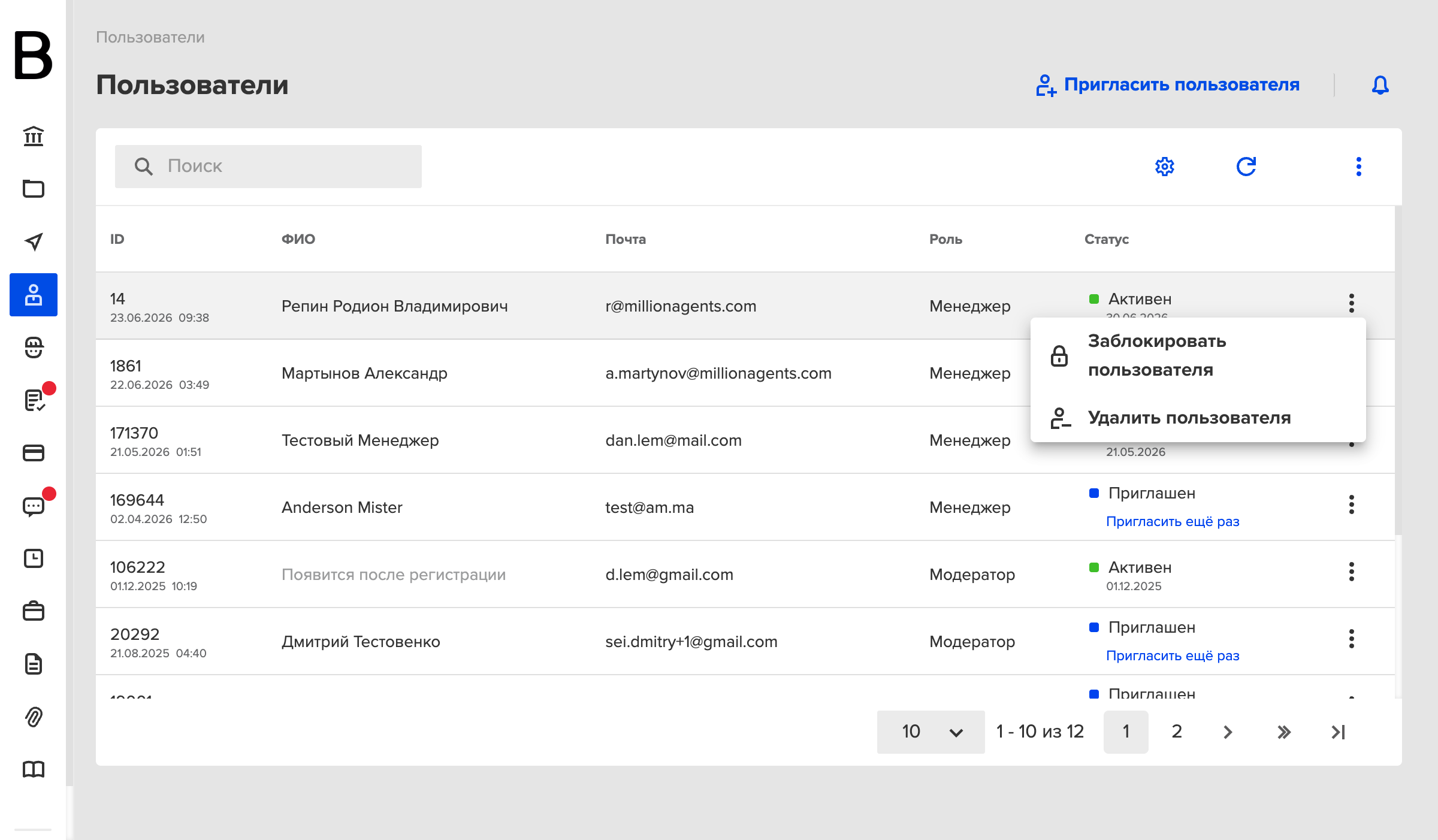Screen dimensions: 1438x840
Task: Open the paper plane sidebar icon
Action: [x=34, y=241]
